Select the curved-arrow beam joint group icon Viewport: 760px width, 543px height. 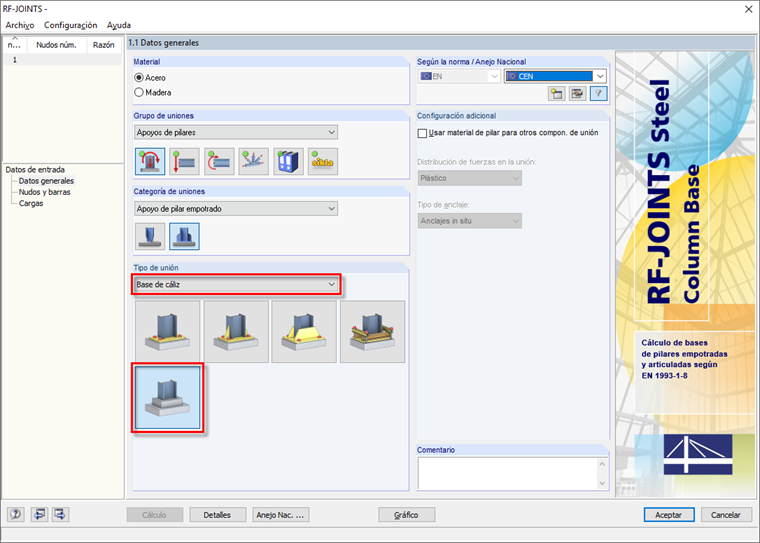coord(219,161)
